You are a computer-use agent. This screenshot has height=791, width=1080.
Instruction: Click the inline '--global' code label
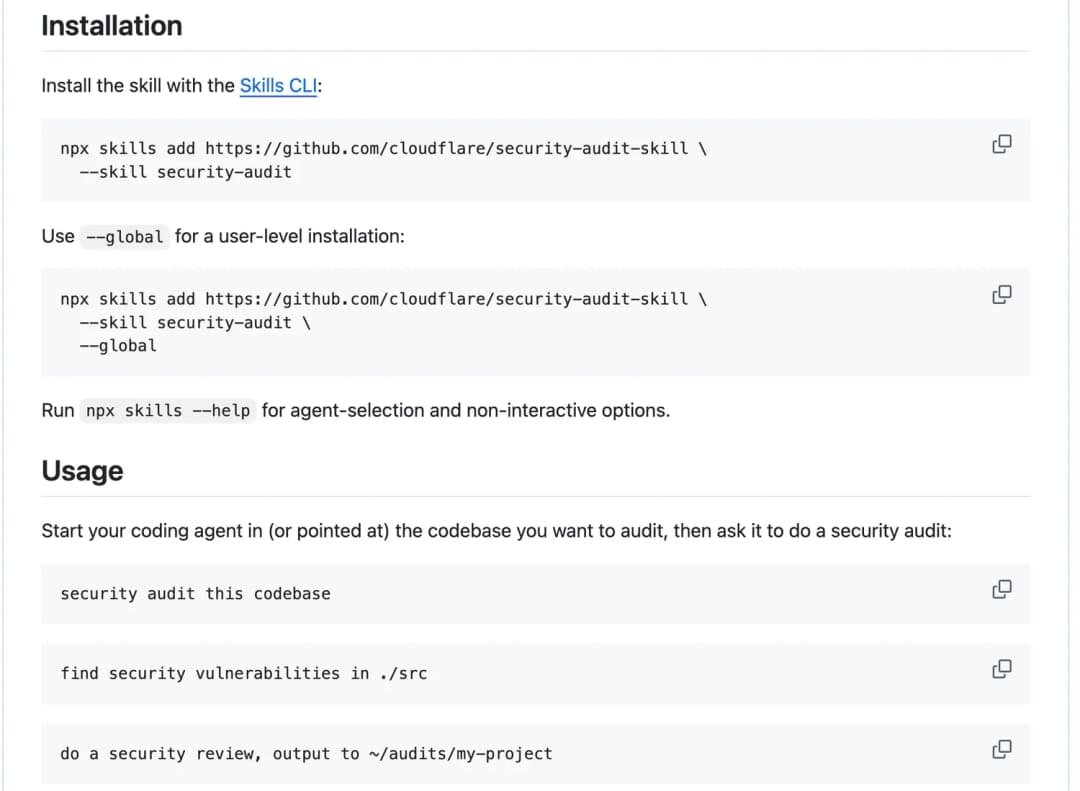coord(125,237)
